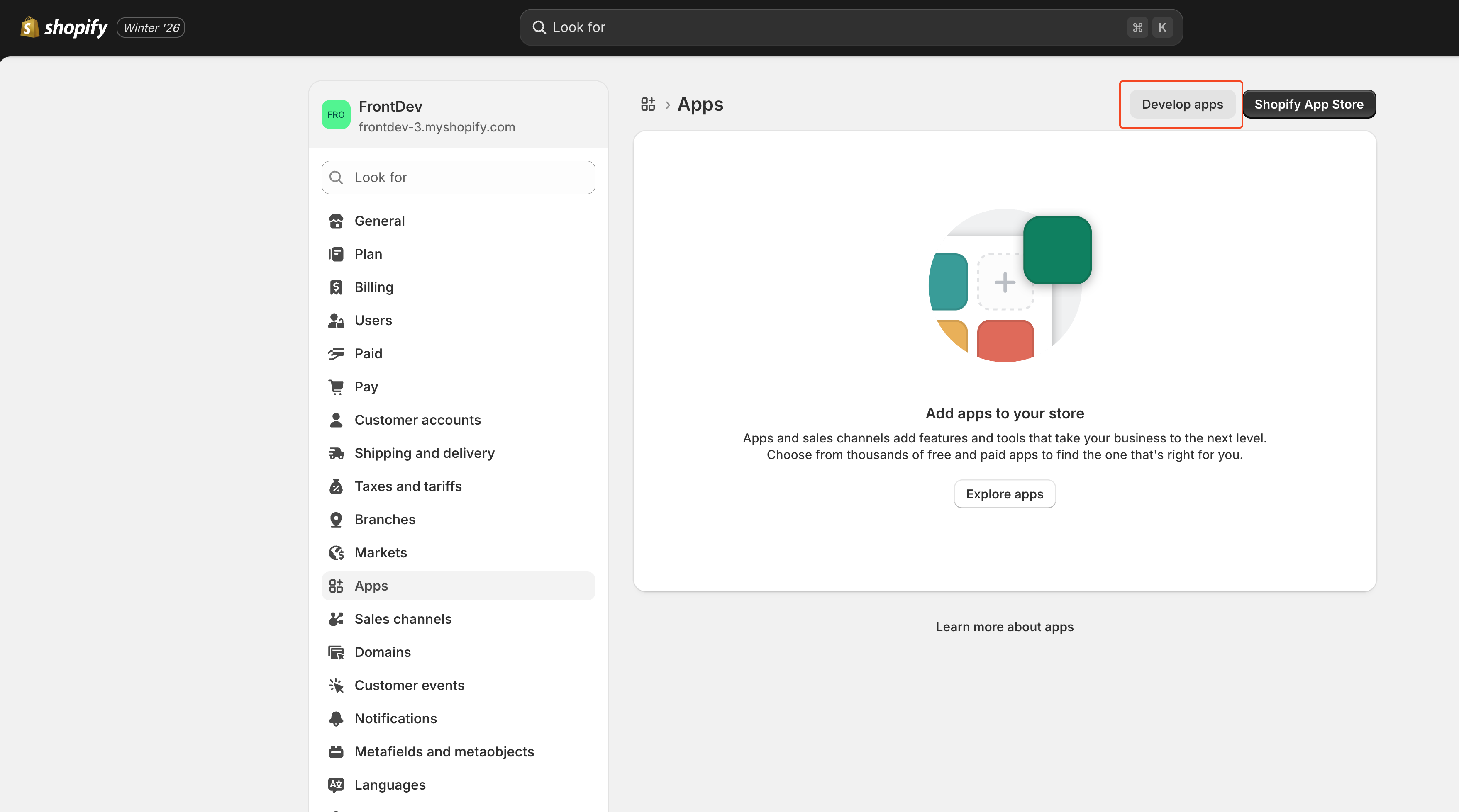Open the General settings page

379,221
